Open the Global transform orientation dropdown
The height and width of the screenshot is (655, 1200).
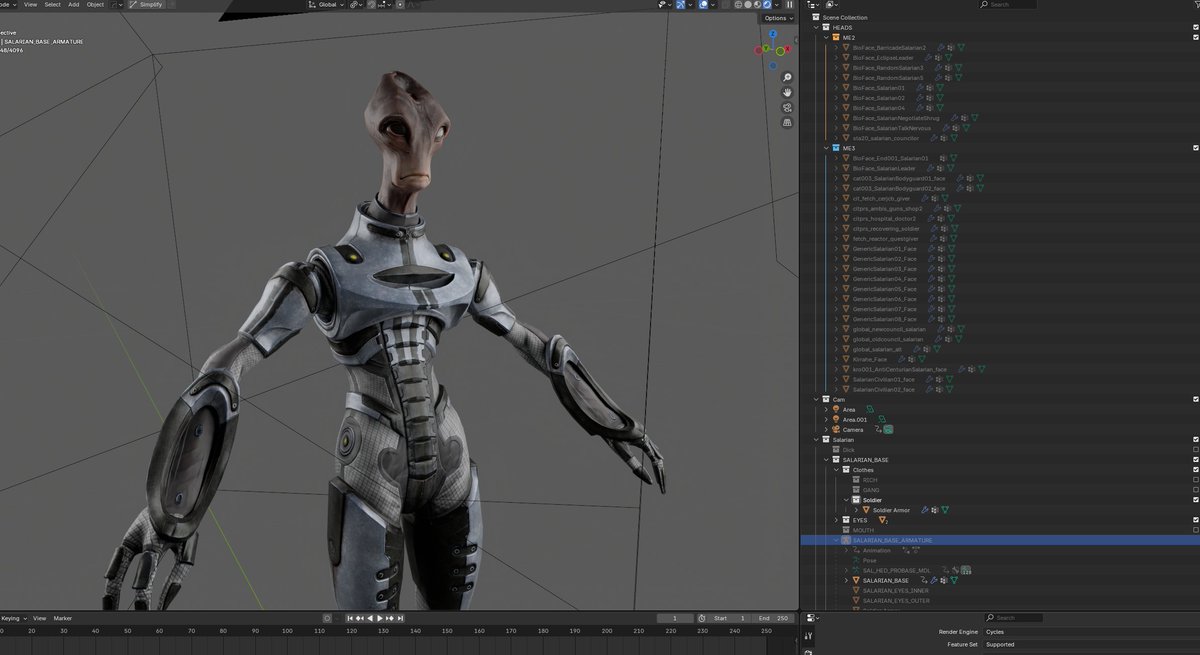[327, 4]
